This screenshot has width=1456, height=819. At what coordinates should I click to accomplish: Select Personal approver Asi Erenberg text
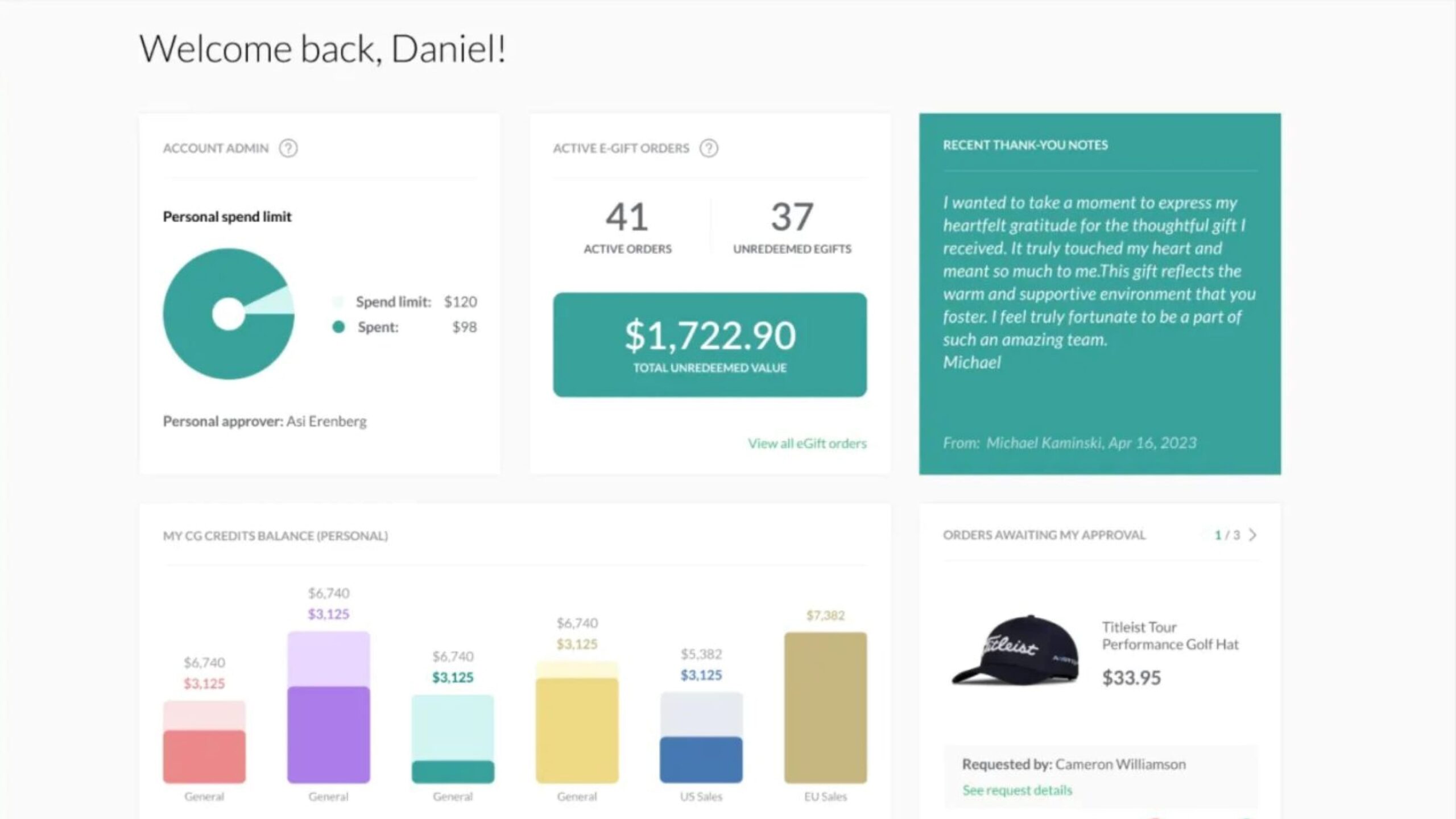(264, 421)
